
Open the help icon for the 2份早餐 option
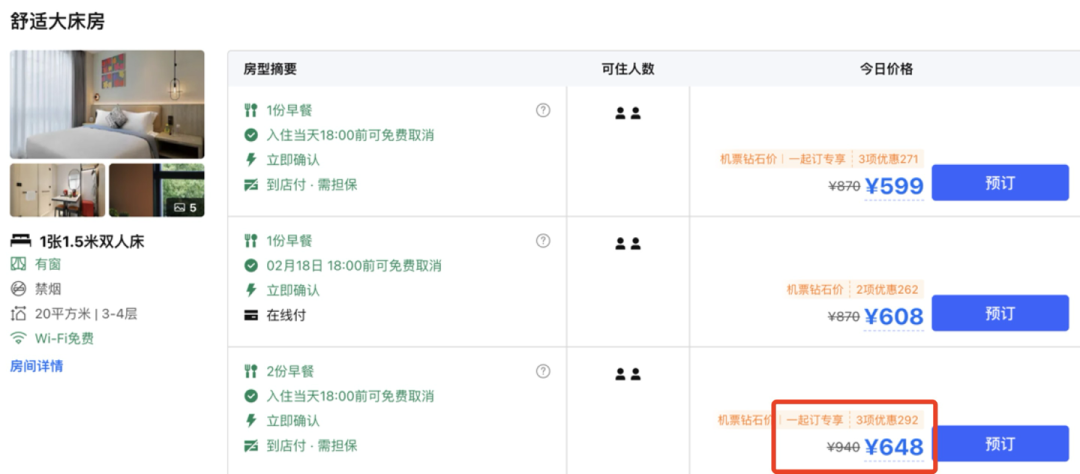pyautogui.click(x=543, y=372)
